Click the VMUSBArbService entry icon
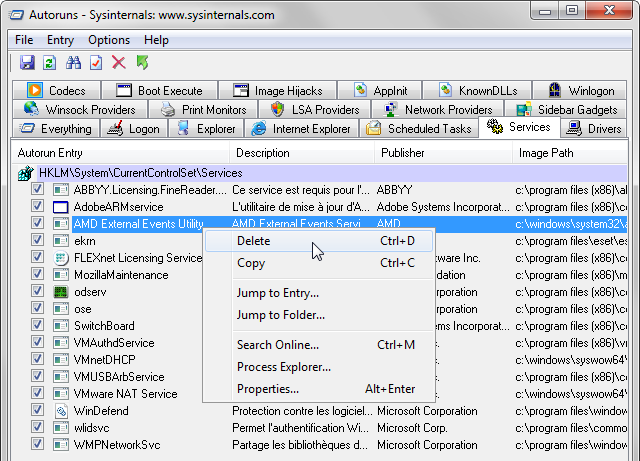Screen dimensions: 640x461 point(61,377)
